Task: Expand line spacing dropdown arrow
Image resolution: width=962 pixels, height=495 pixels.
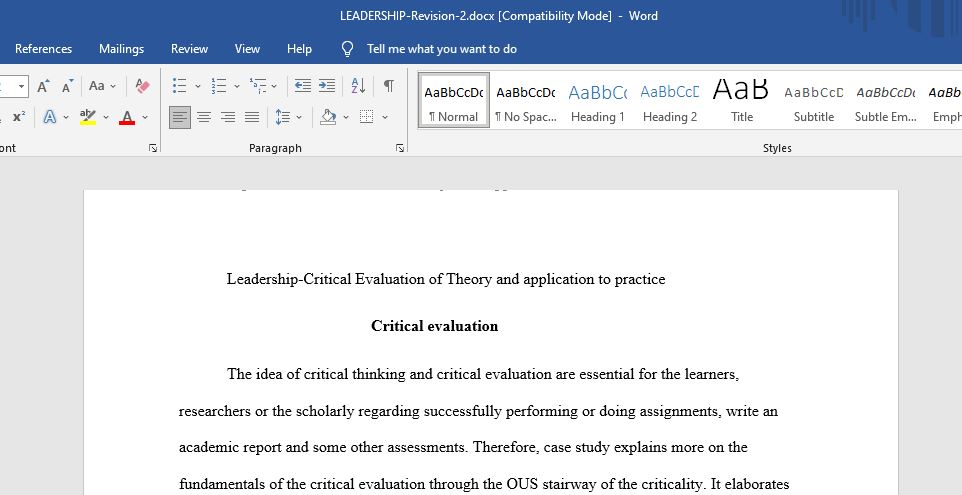Action: click(299, 117)
